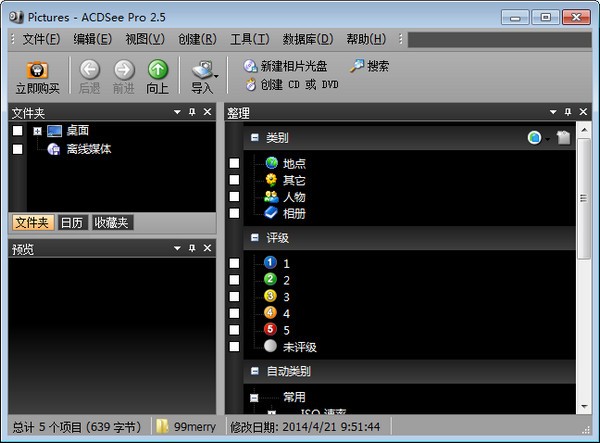Viewport: 600px width, 443px height.
Task: Open the 整理 panel menu arrow
Action: click(x=553, y=112)
